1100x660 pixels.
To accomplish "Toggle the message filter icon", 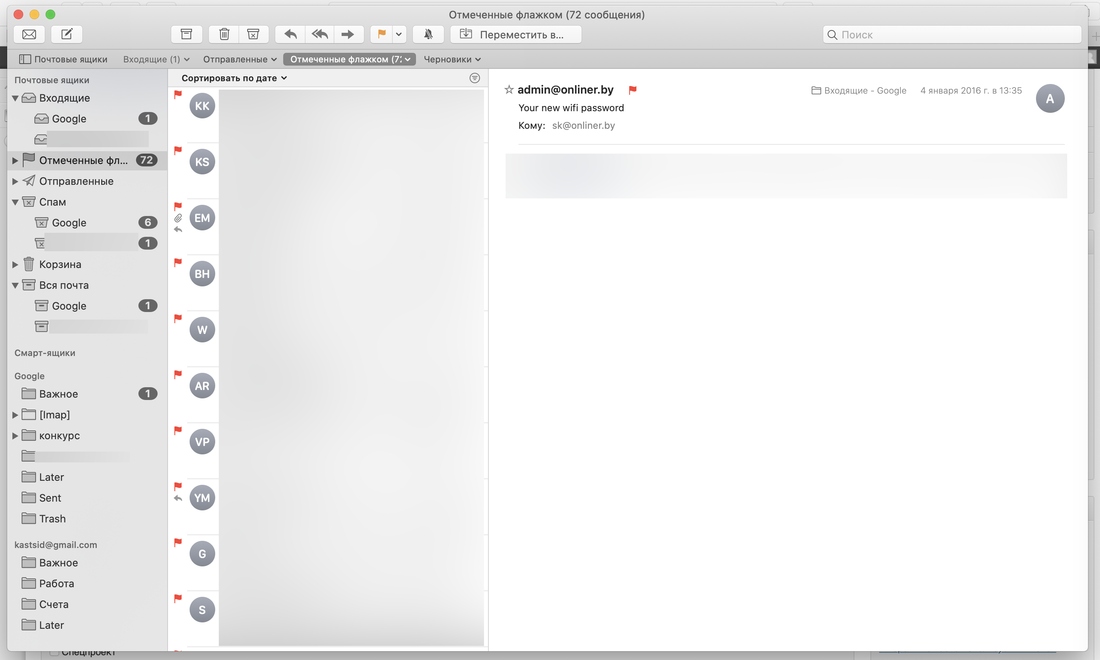I will coord(475,78).
